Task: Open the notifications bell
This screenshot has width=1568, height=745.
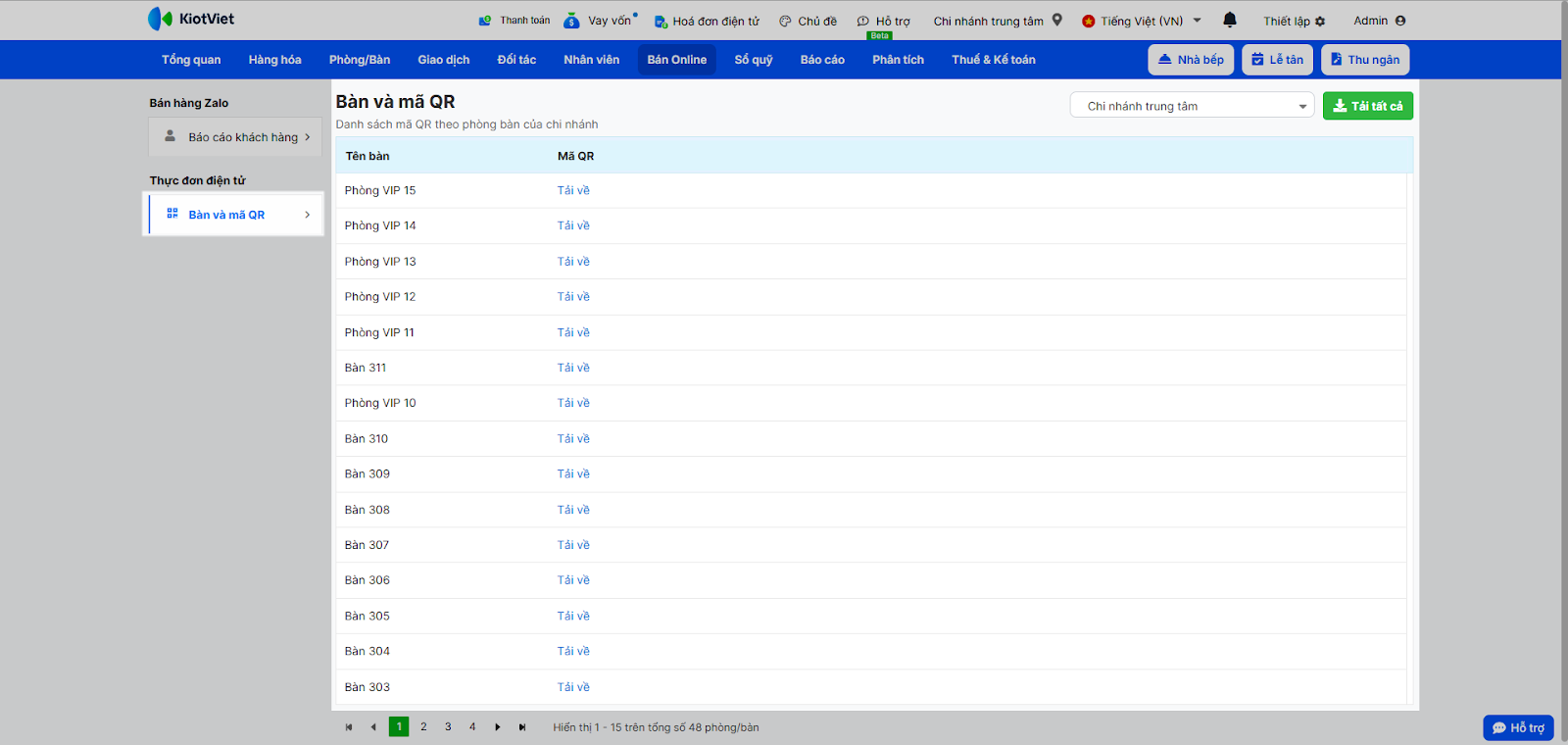Action: (1230, 20)
